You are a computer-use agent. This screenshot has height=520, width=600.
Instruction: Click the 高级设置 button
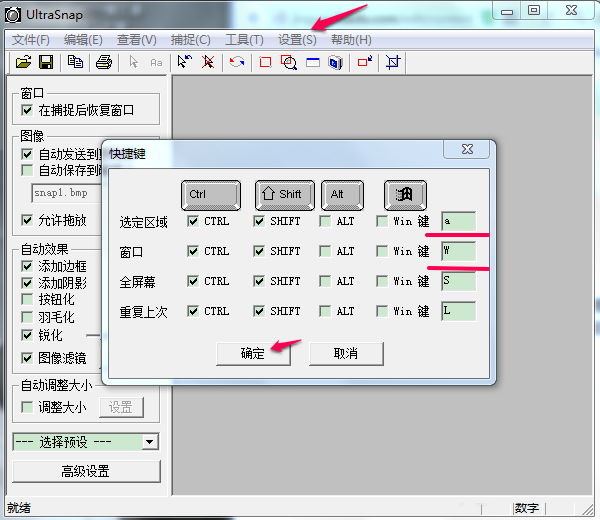tap(86, 471)
